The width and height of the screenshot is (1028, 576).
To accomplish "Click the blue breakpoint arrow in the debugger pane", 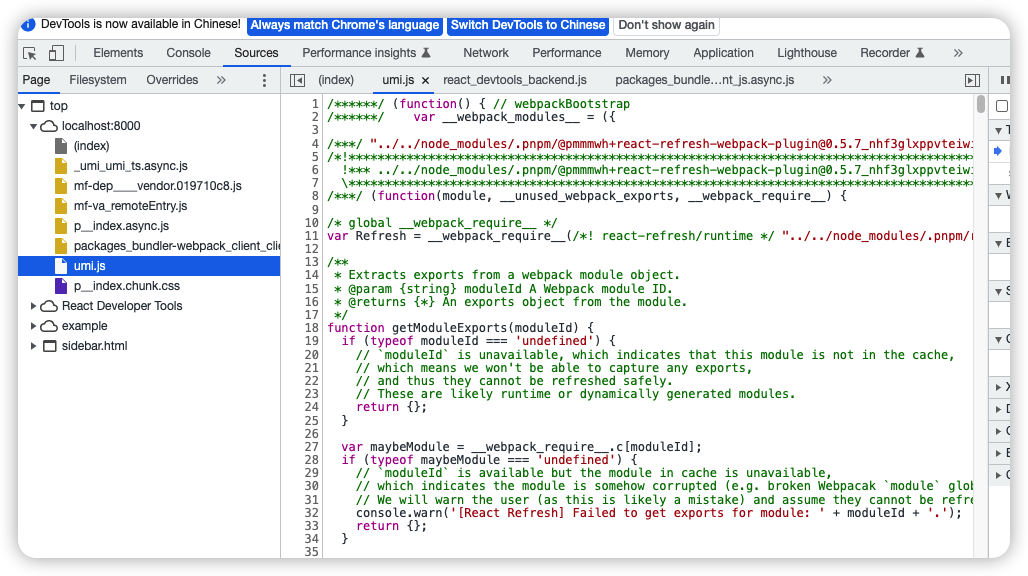I will pyautogui.click(x=998, y=151).
